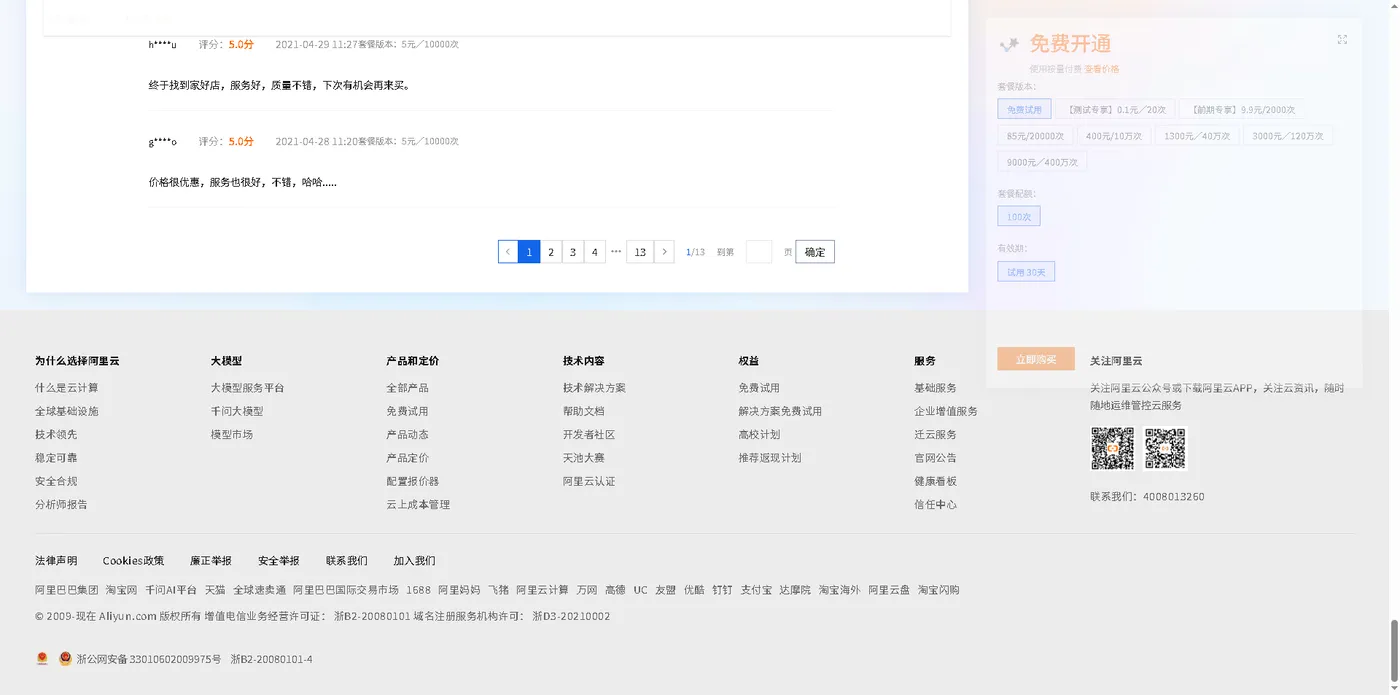Select 【前期专享】9.9元/2000次 package
This screenshot has height=695, width=1400.
click(1242, 109)
